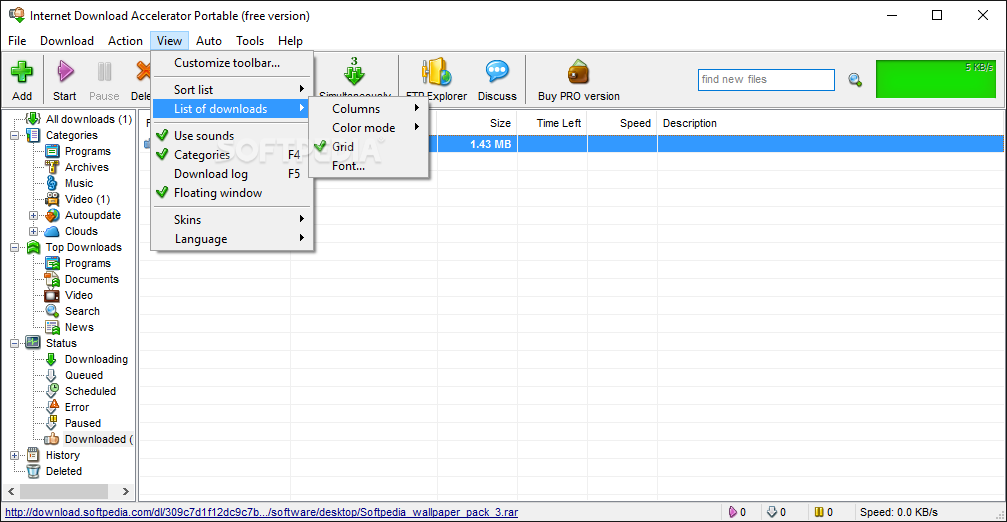The width and height of the screenshot is (1007, 522).
Task: Expand the Autoupdate tree node
Action: coord(33,216)
